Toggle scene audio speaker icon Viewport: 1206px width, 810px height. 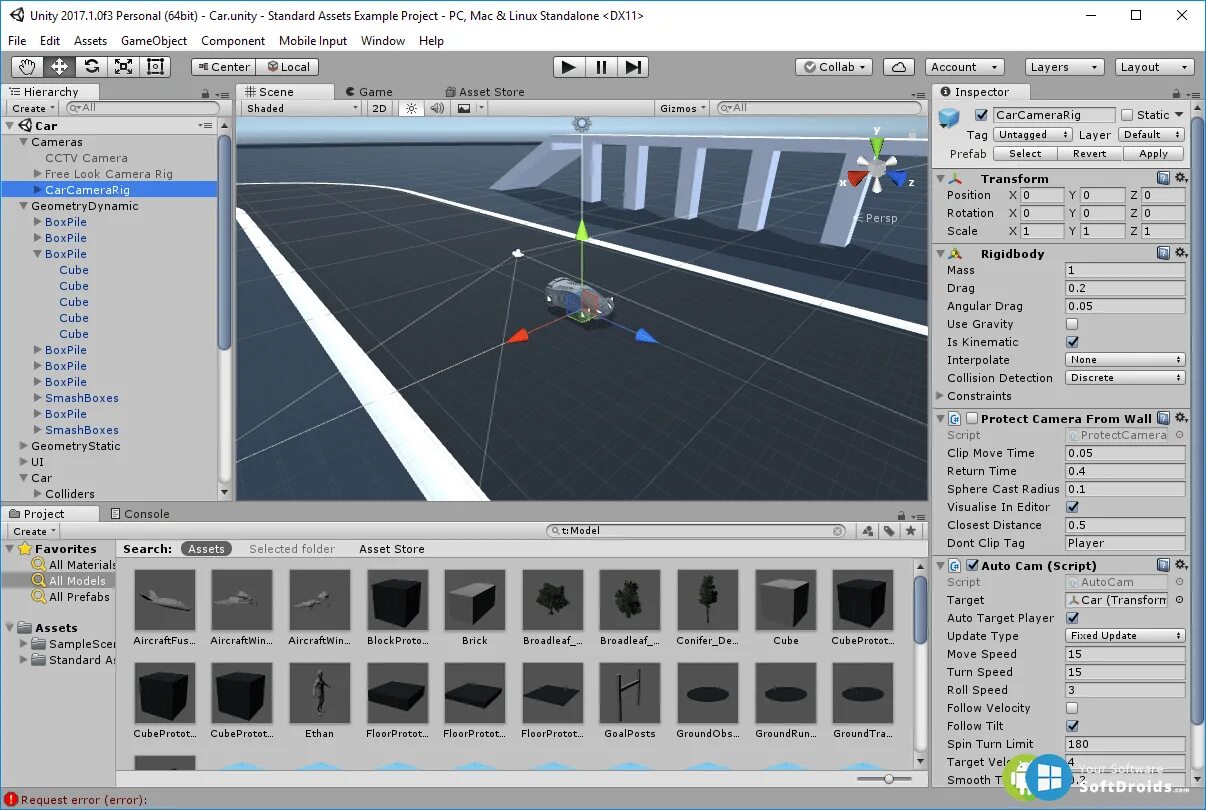tap(437, 108)
